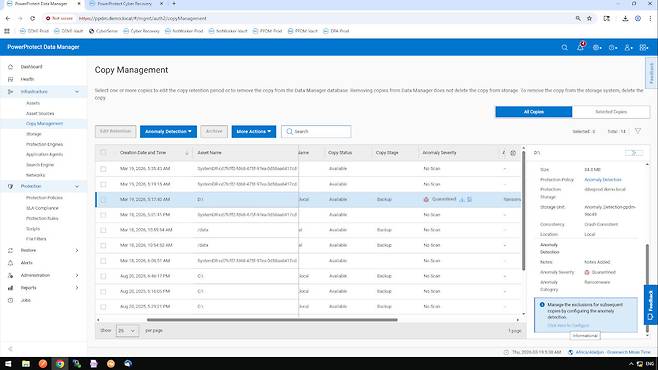Screen dimensions: 658x370
Task: Click the table's horizontal scrollbar
Action: (x=272, y=320)
